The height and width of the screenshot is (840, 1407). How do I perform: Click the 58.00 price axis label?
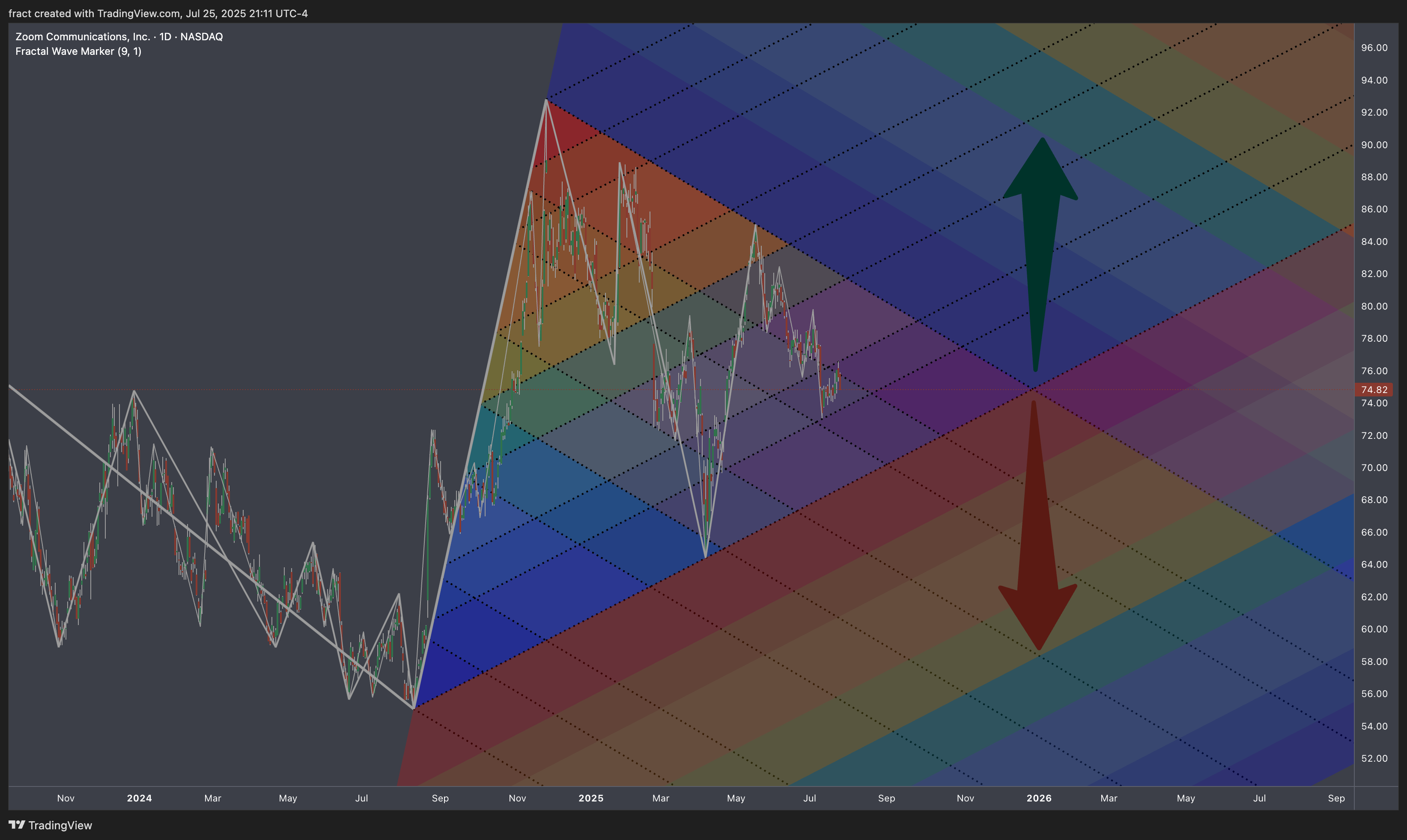1374,662
